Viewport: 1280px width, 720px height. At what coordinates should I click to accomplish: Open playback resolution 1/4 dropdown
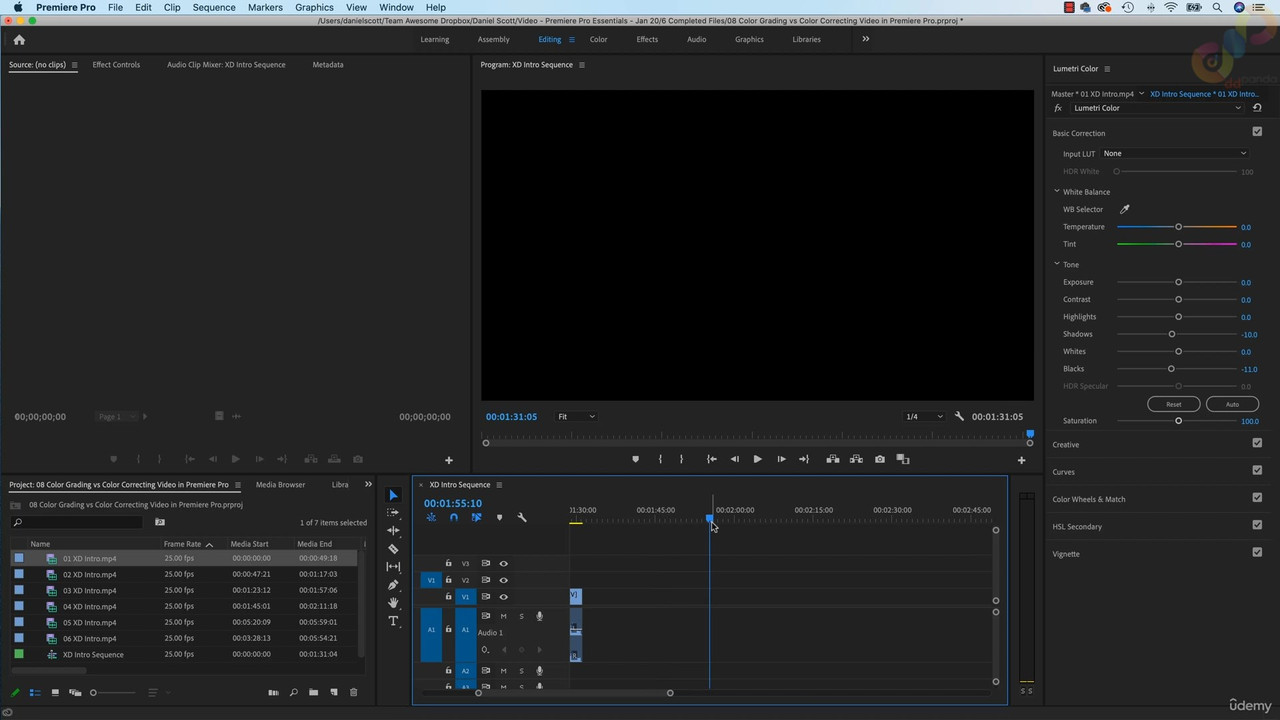[924, 417]
